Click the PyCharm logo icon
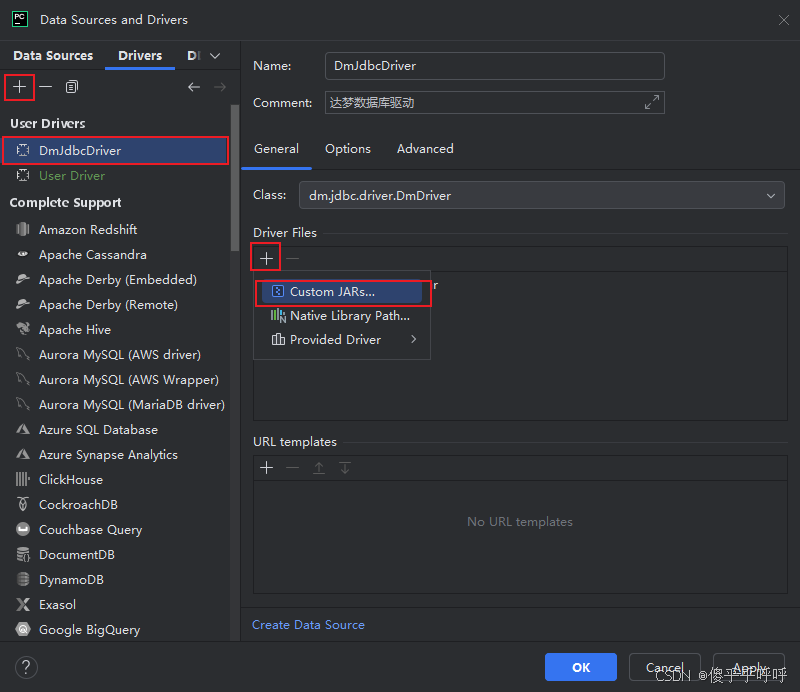The height and width of the screenshot is (692, 800). pyautogui.click(x=20, y=19)
